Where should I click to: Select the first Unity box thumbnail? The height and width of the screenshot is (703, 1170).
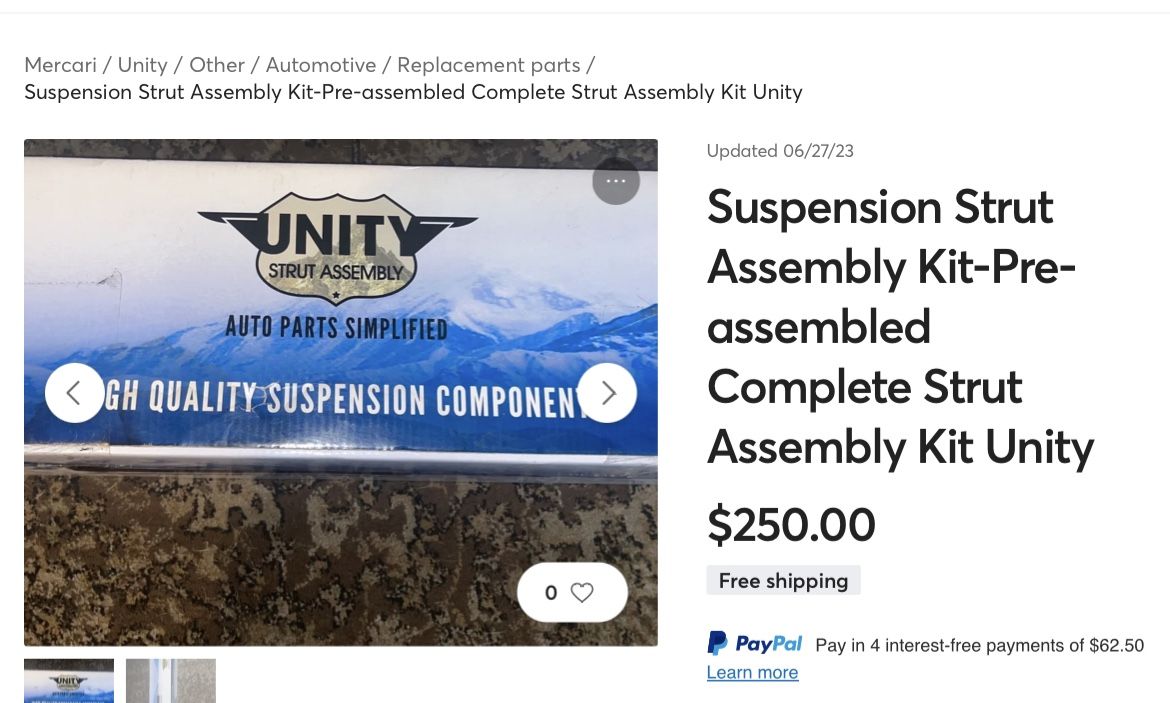click(69, 680)
